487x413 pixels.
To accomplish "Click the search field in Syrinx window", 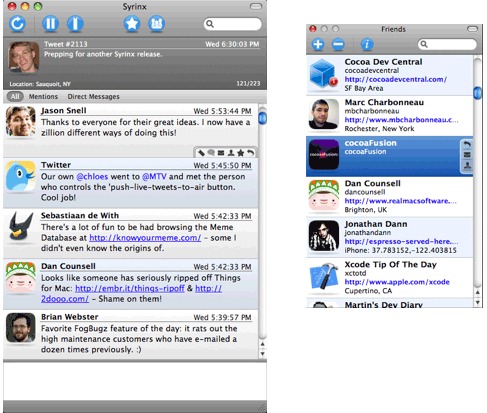I will click(x=232, y=24).
